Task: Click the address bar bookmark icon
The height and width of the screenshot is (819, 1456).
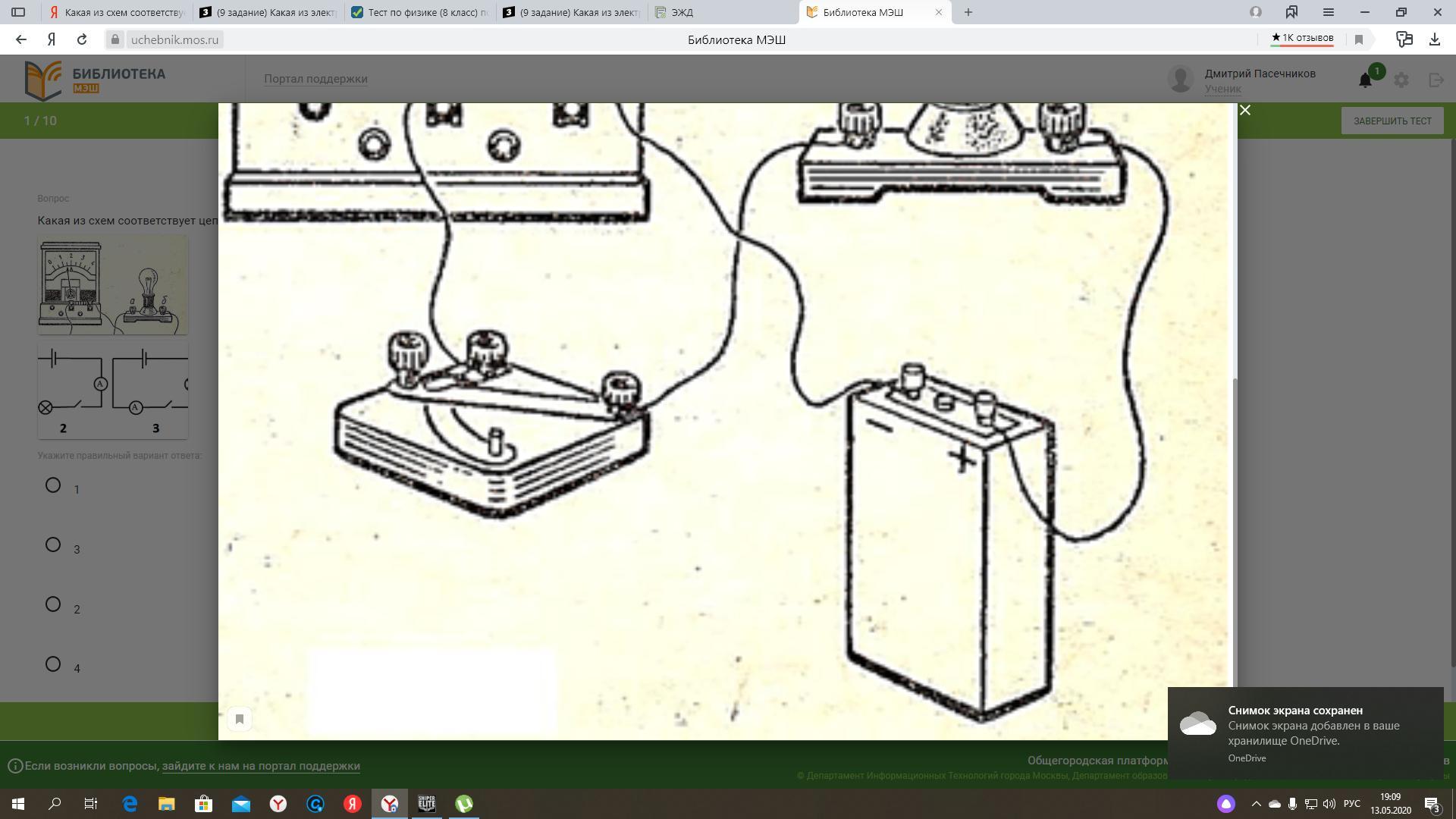Action: (x=1359, y=39)
